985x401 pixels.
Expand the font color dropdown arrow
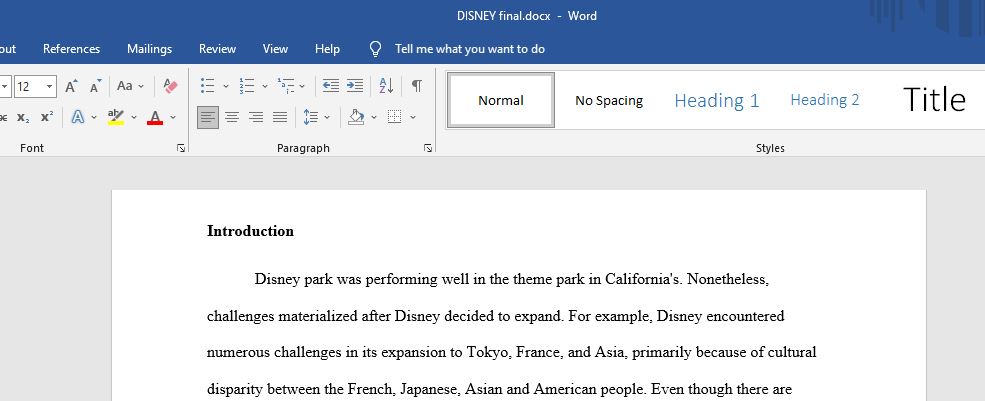173,118
